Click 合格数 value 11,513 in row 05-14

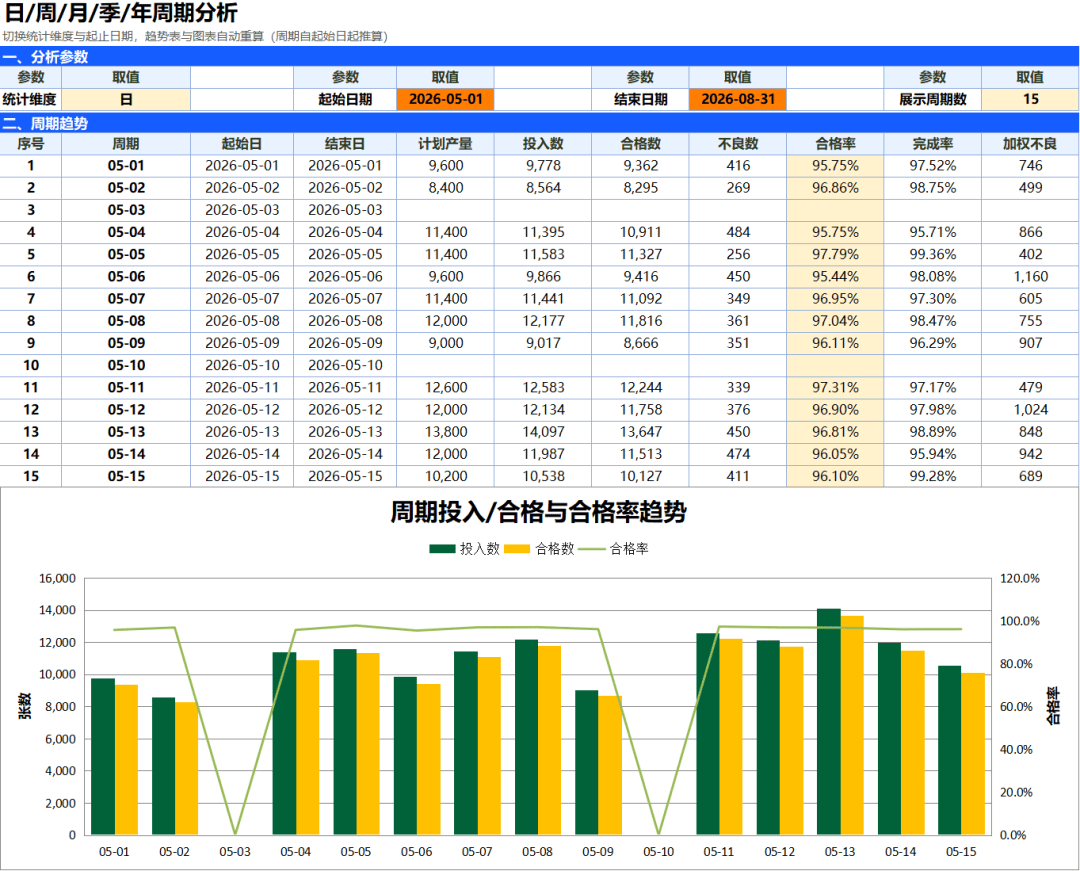coord(641,454)
